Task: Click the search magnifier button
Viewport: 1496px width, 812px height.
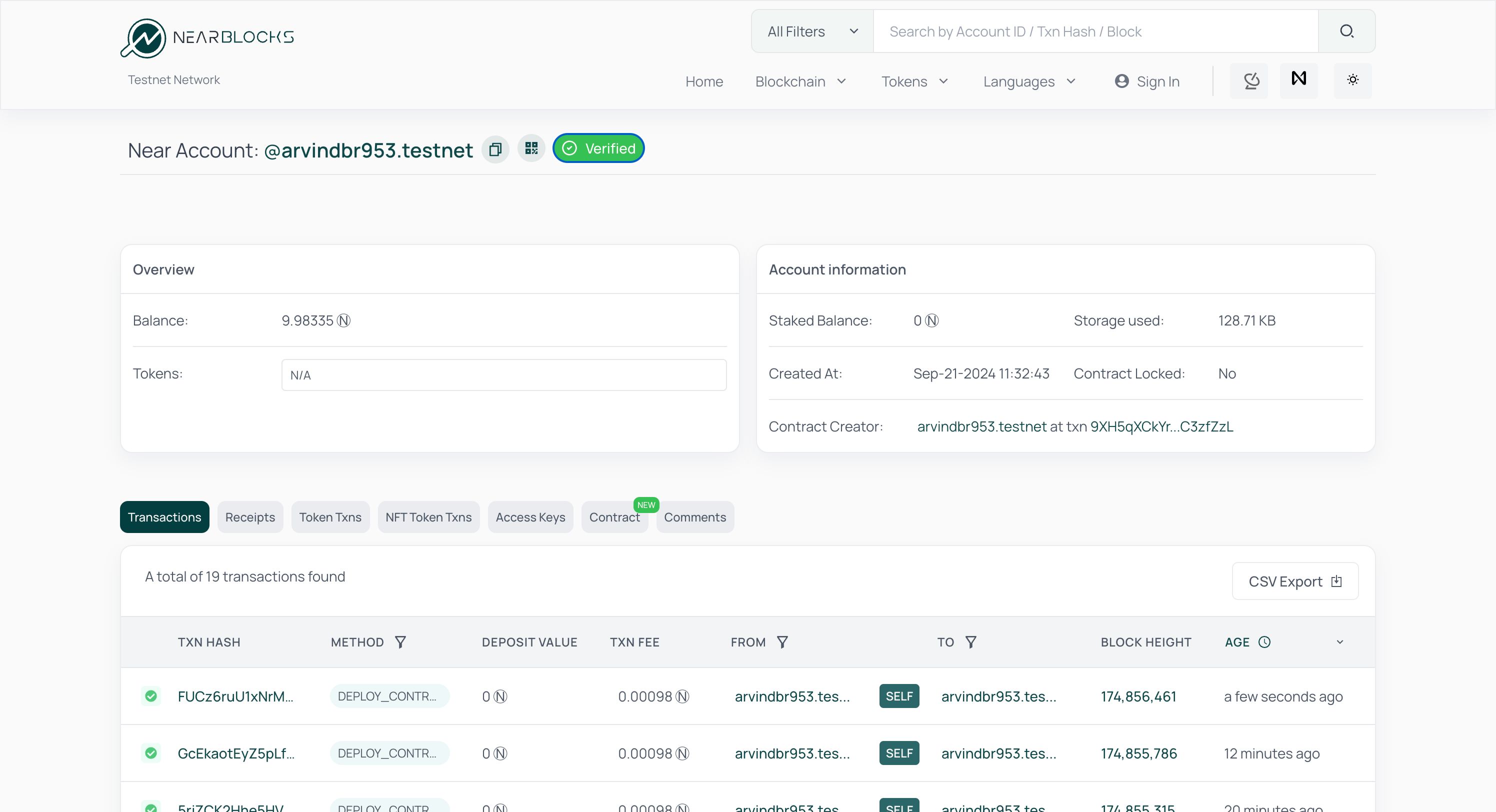Action: [1346, 31]
